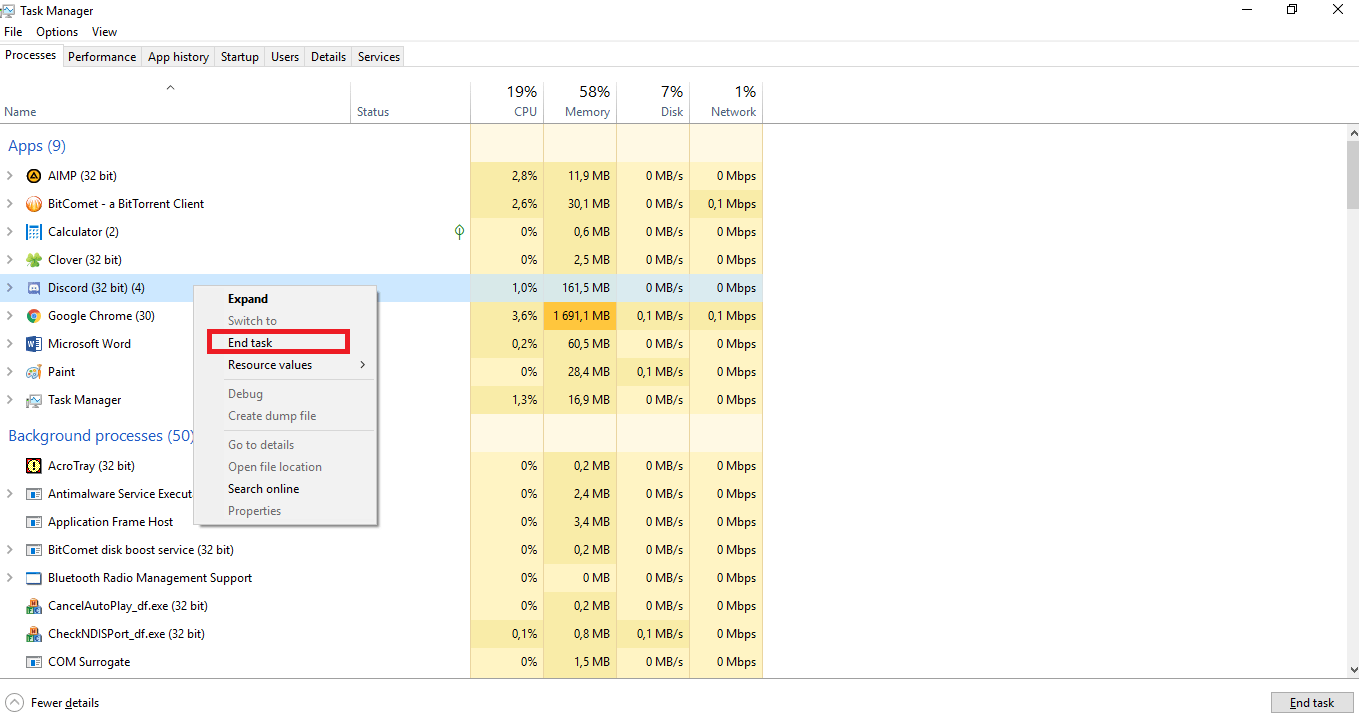Viewport: 1359px width, 725px height.
Task: Click the Clover application icon
Action: (x=33, y=259)
